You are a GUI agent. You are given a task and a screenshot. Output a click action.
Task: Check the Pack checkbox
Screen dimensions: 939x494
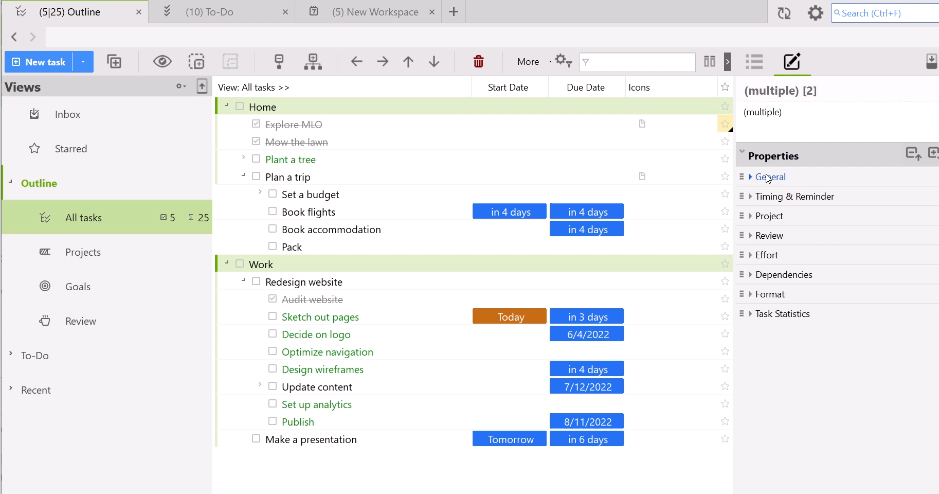tap(272, 246)
